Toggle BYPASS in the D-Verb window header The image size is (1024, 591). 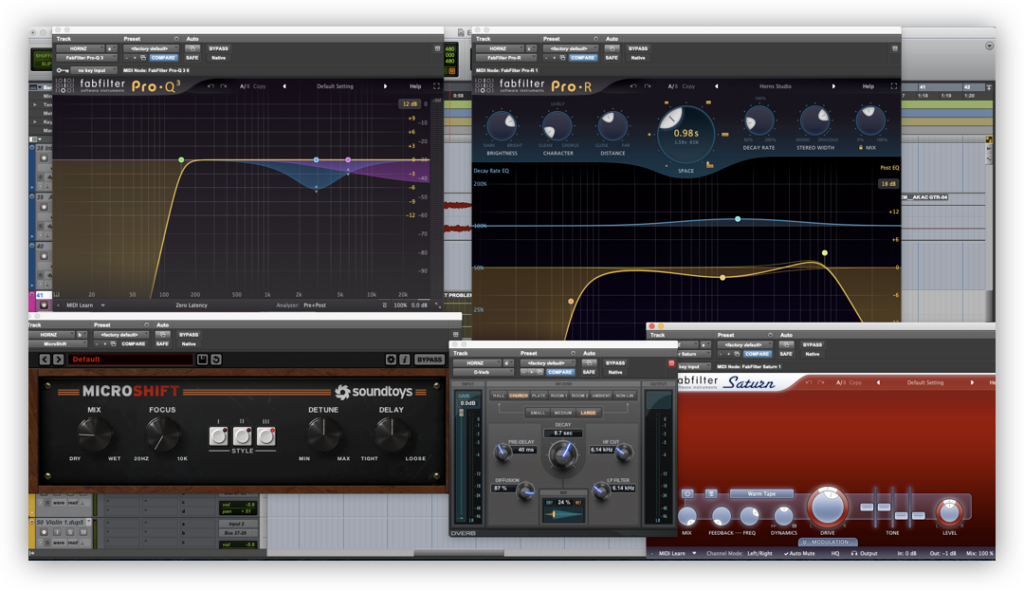click(615, 362)
